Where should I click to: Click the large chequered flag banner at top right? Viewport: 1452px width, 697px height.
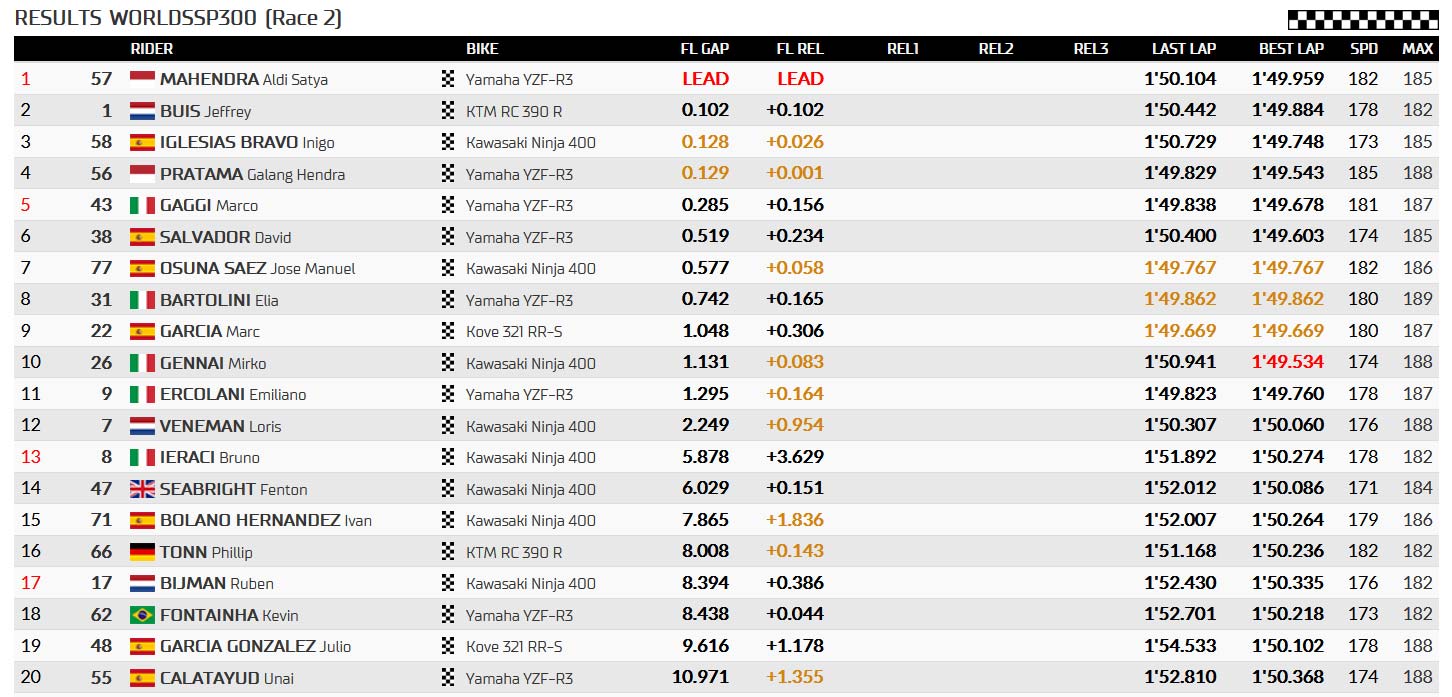1363,20
